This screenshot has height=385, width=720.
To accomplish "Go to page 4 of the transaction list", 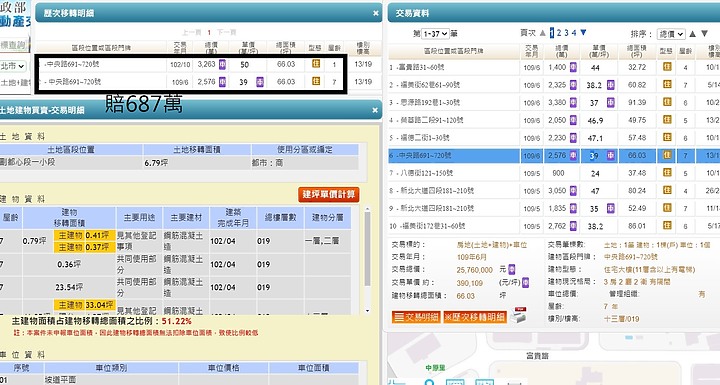I will 574,33.
